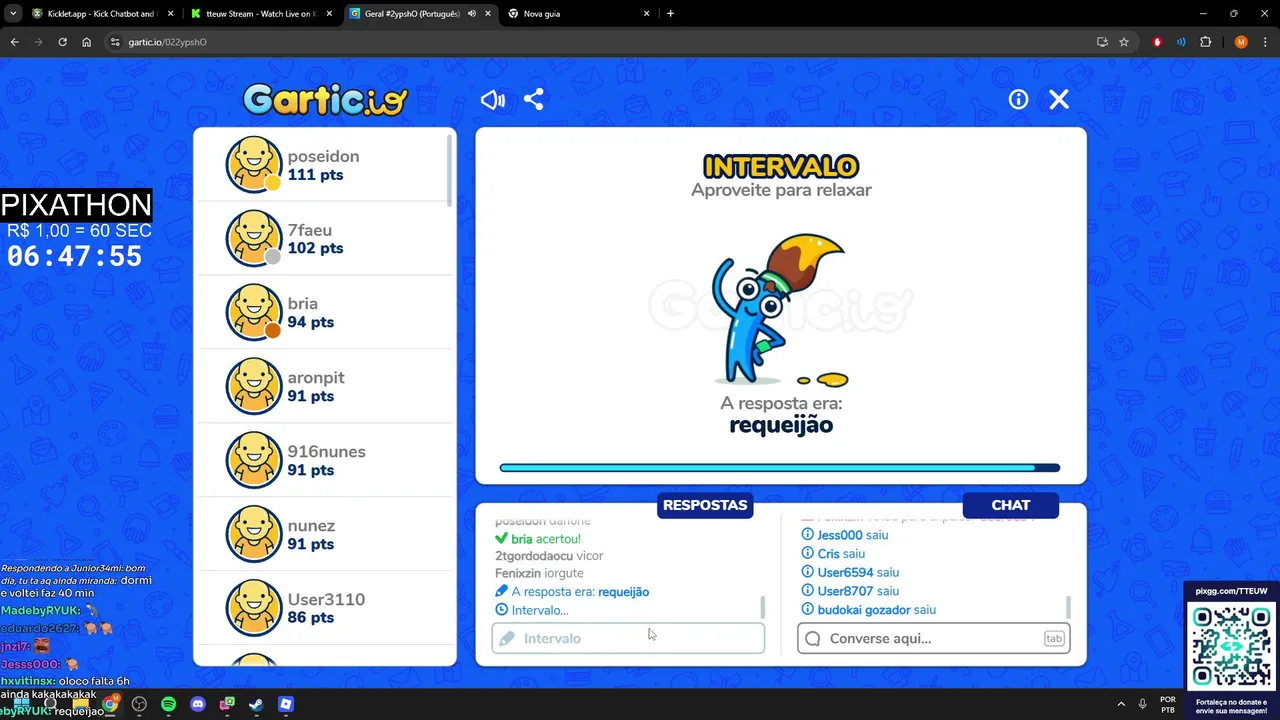This screenshot has height=720, width=1280.
Task: Click the 'requeijão' answer text in answers list
Action: pos(623,592)
